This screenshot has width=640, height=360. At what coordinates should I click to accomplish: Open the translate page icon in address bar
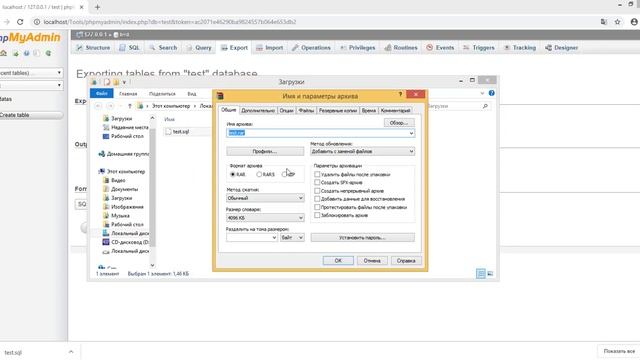[604, 22]
